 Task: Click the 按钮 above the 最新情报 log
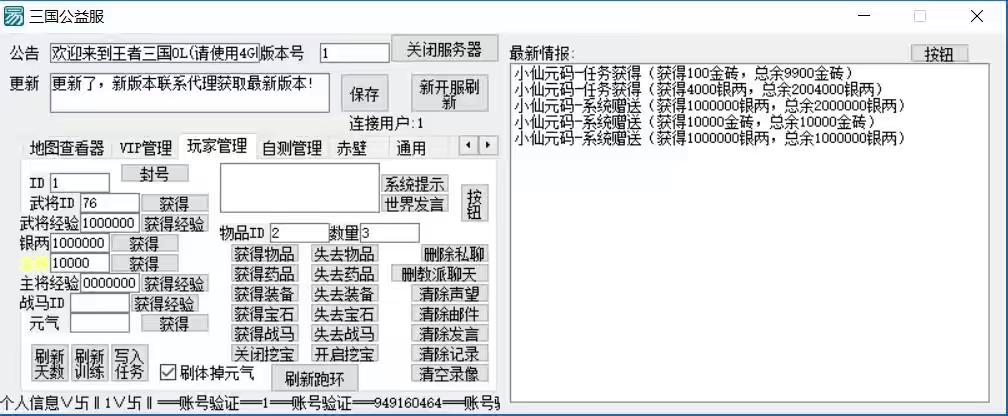tap(939, 54)
